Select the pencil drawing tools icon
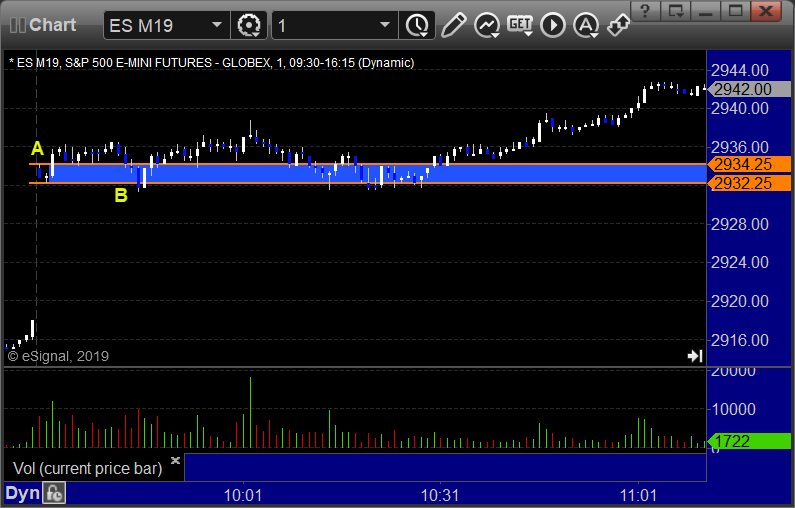Image resolution: width=795 pixels, height=508 pixels. 453,25
